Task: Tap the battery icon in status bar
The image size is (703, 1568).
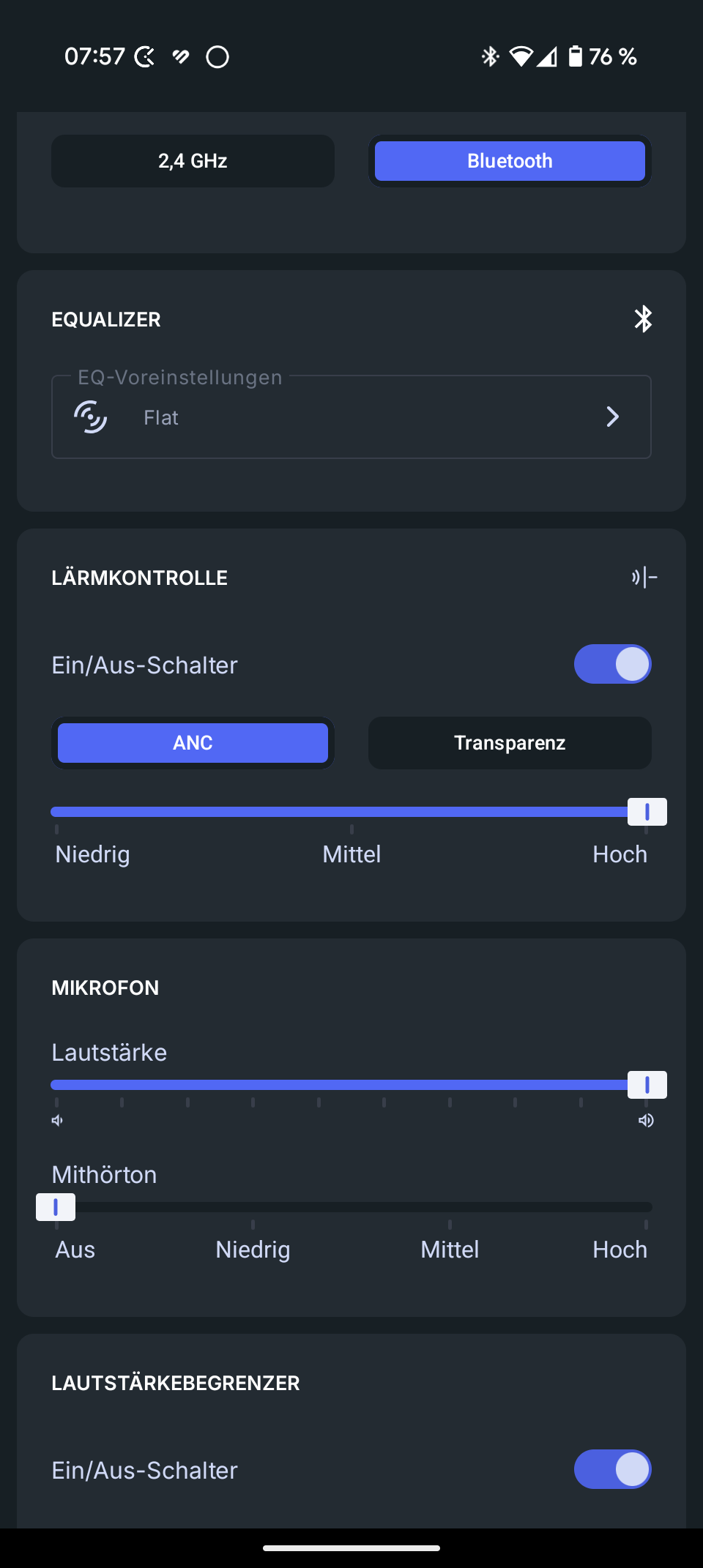Action: pyautogui.click(x=576, y=56)
